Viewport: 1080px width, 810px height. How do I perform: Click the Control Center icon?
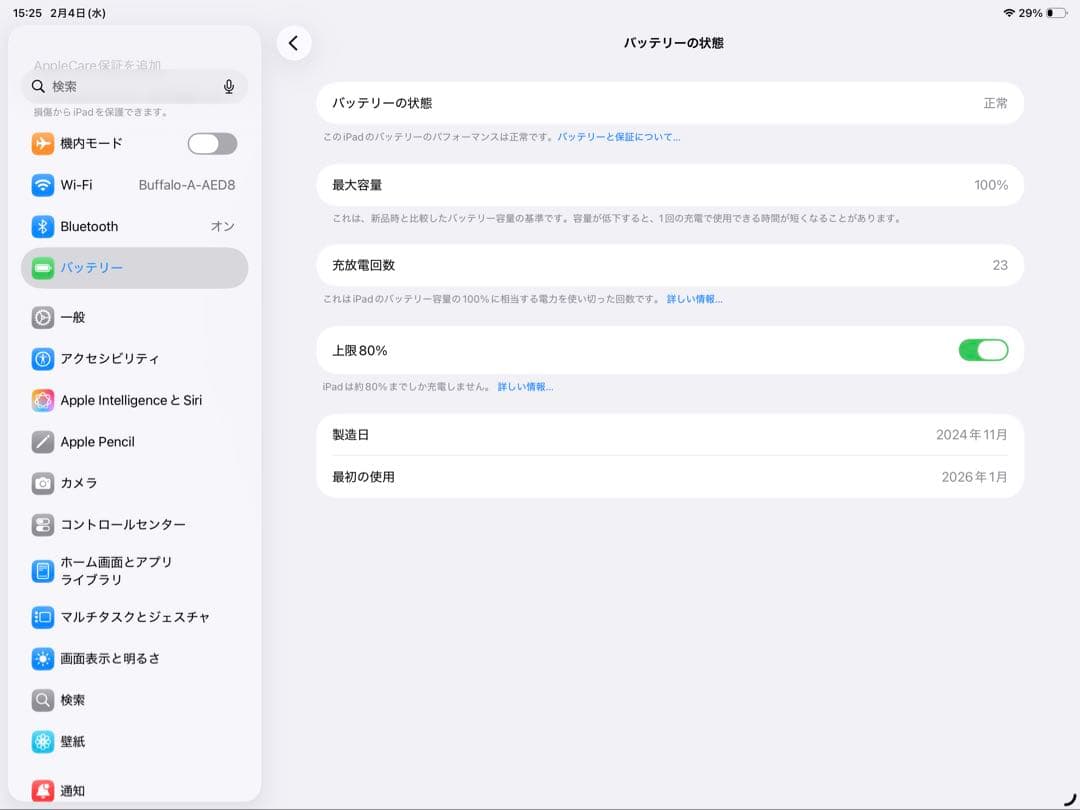click(x=42, y=524)
